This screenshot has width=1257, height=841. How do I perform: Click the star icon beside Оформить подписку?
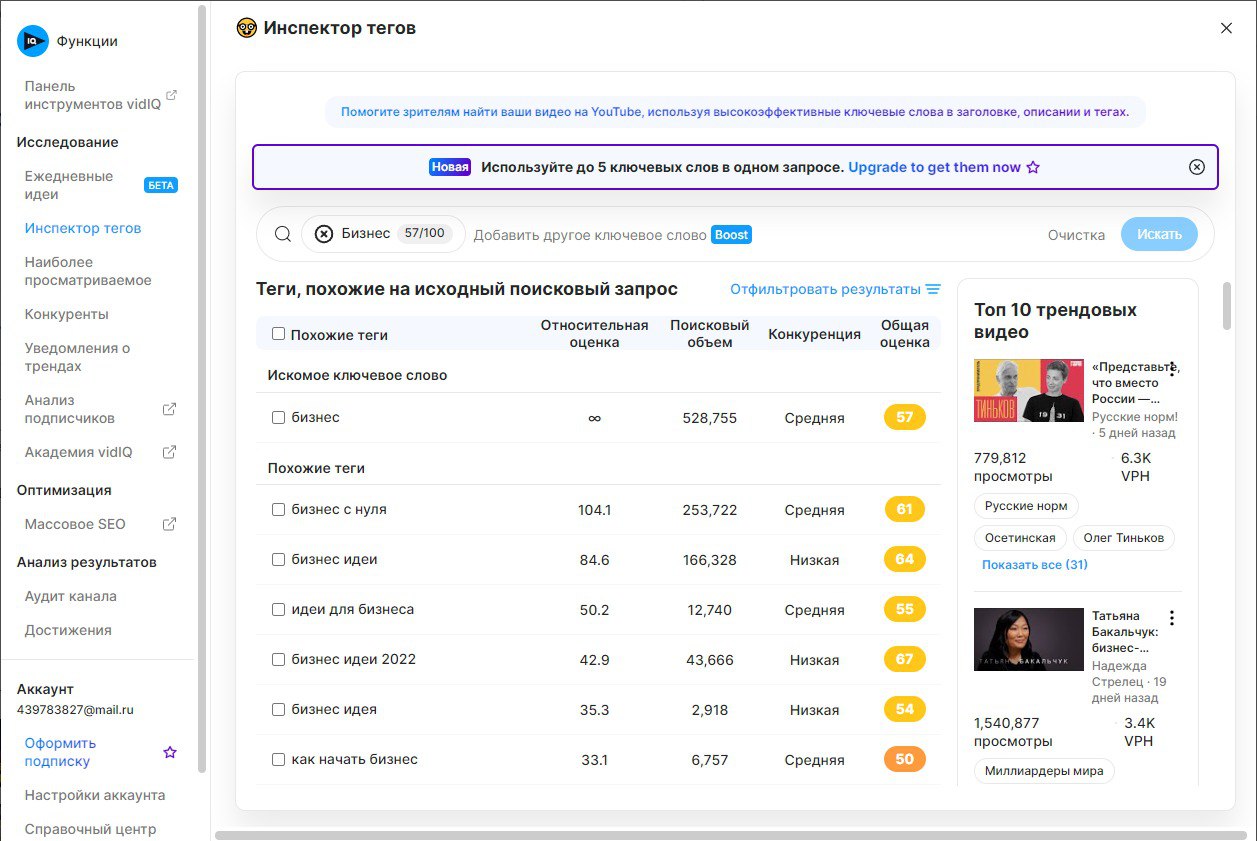pos(170,752)
